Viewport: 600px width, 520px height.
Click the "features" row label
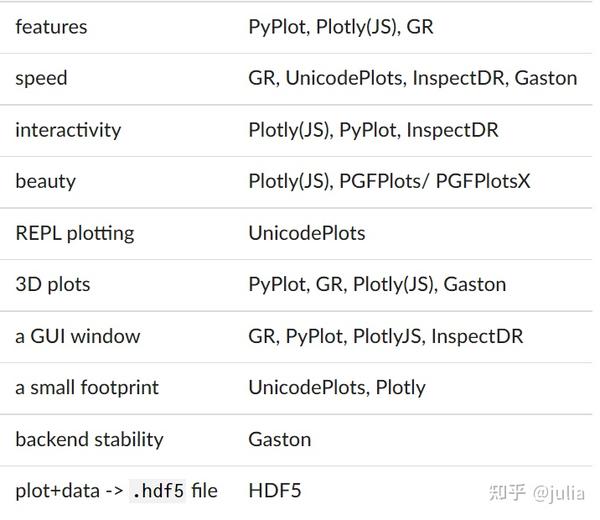[51, 27]
